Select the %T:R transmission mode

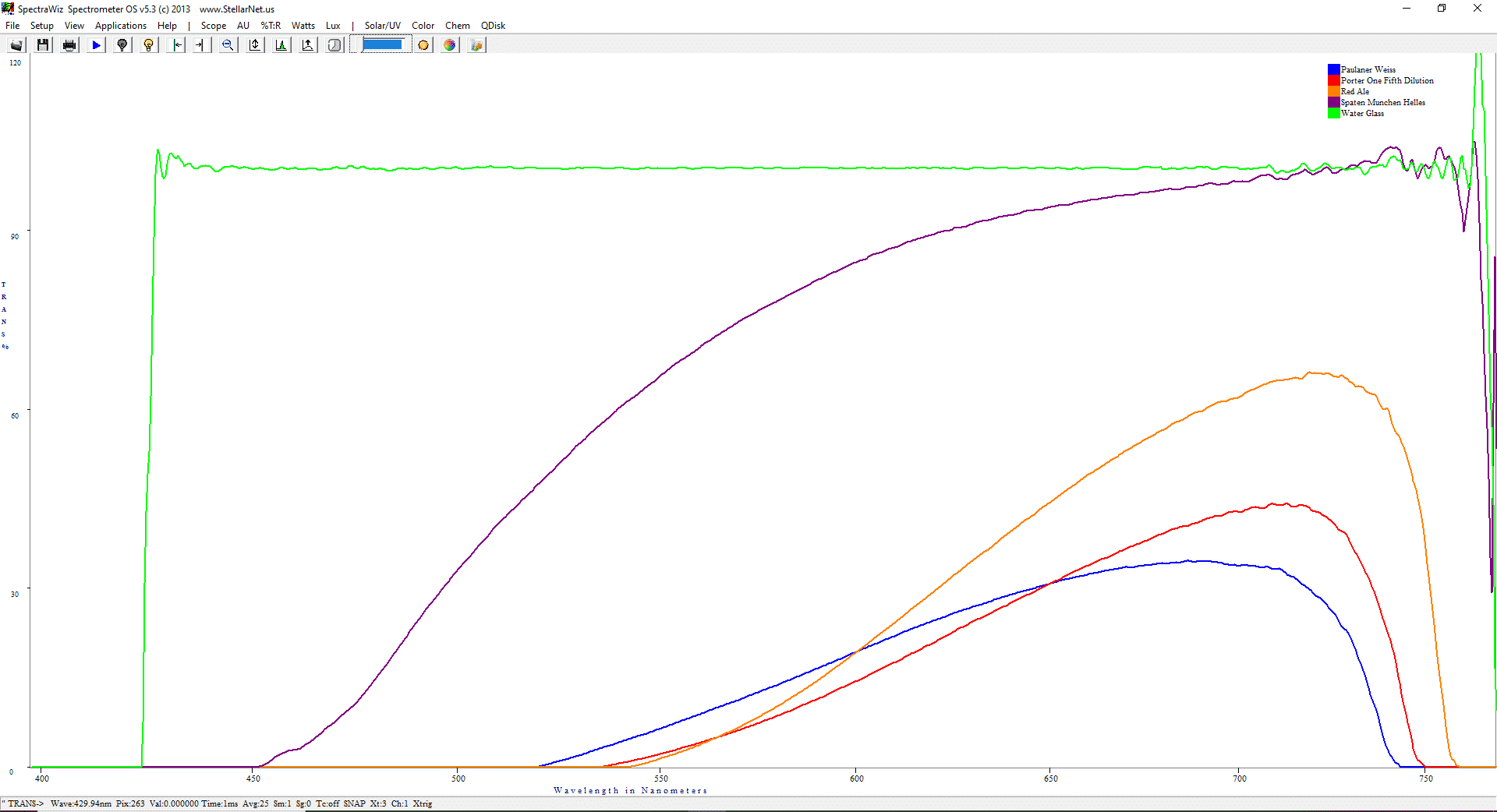coord(271,26)
